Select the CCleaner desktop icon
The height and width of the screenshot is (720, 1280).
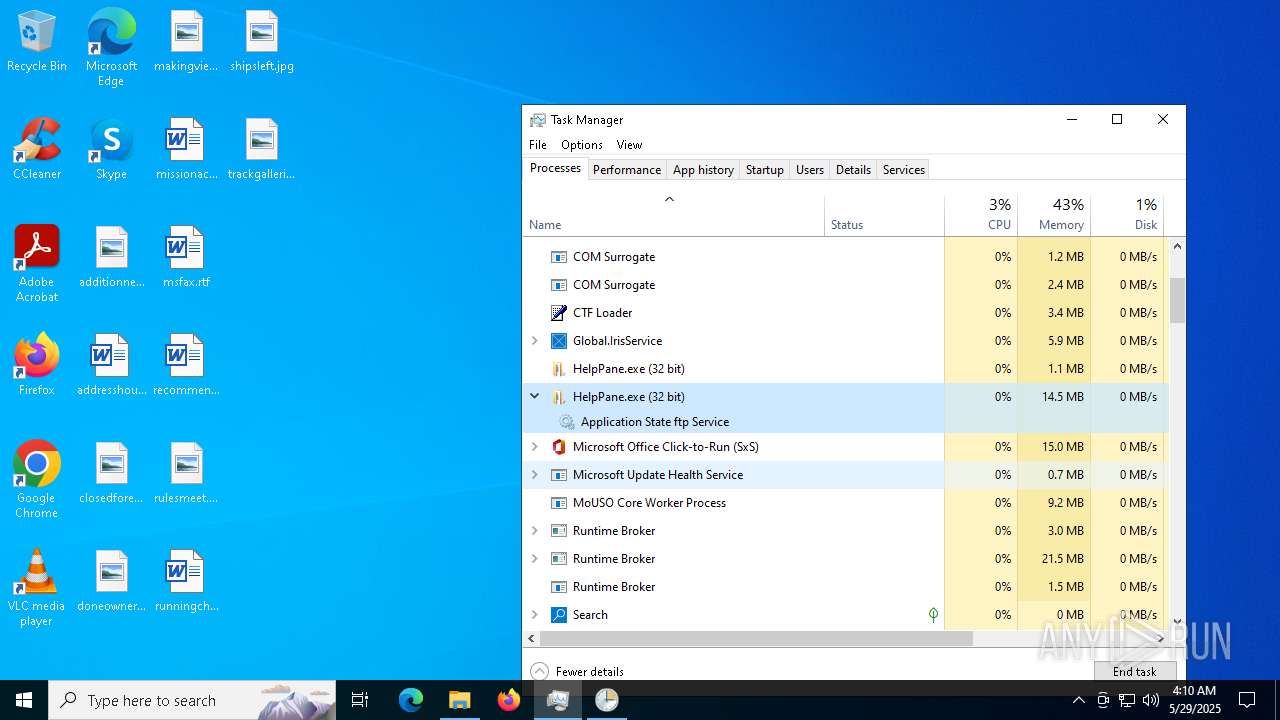pos(37,150)
